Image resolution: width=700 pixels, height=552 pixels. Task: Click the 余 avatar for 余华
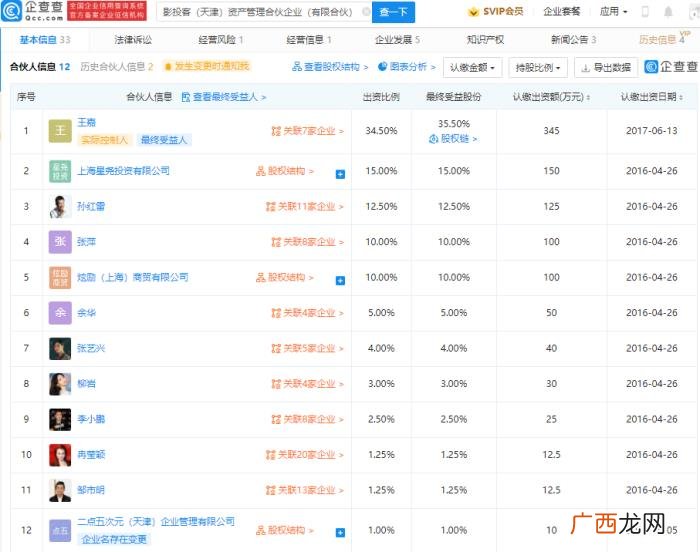coord(60,313)
